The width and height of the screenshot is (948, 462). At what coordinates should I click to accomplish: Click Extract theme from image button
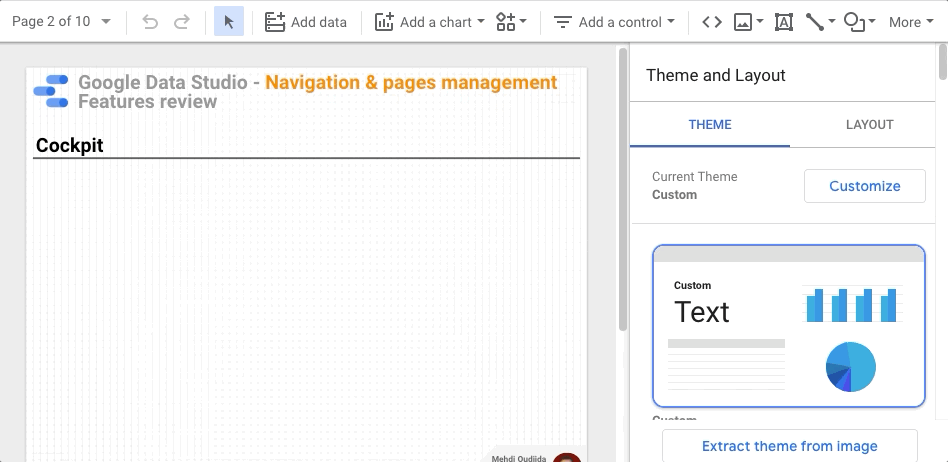click(790, 446)
